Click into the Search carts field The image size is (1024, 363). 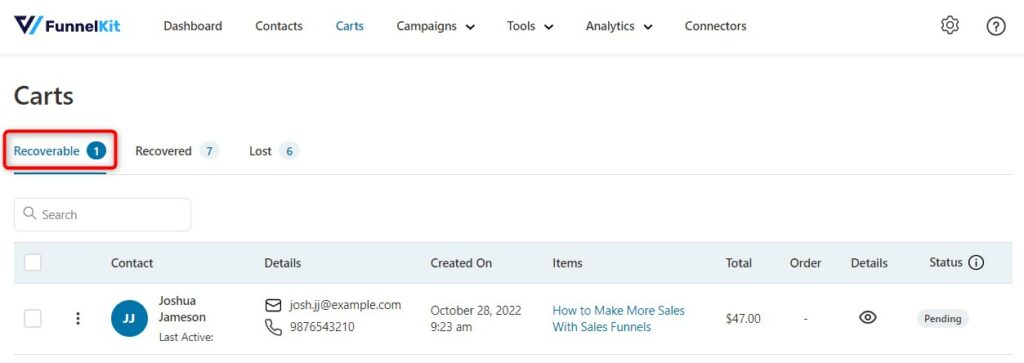click(x=103, y=214)
